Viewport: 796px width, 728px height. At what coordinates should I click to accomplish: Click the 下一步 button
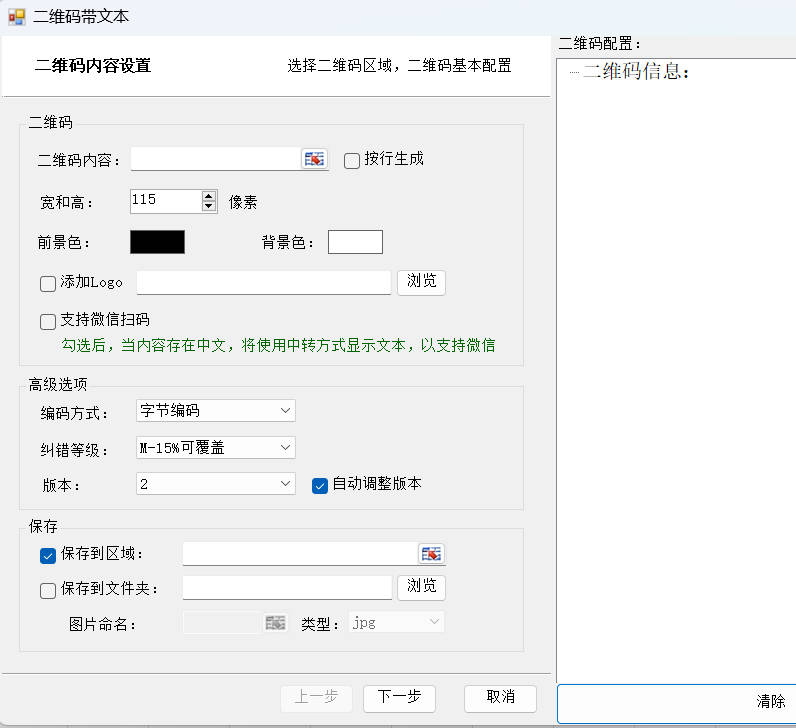point(399,697)
